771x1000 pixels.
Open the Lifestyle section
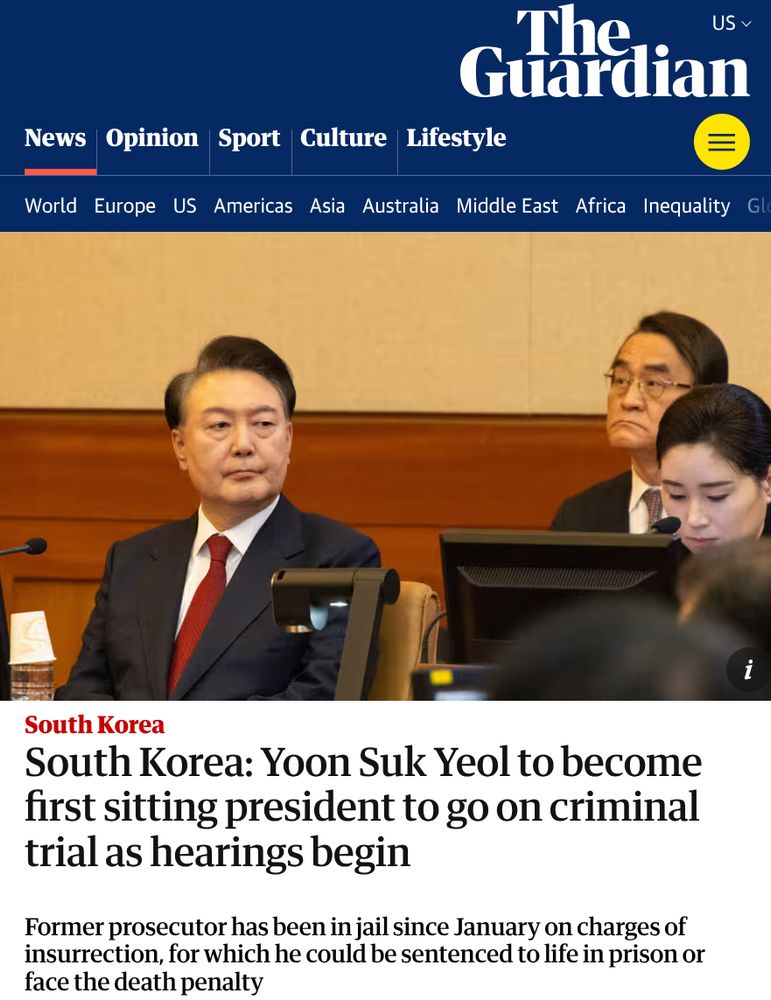(456, 138)
